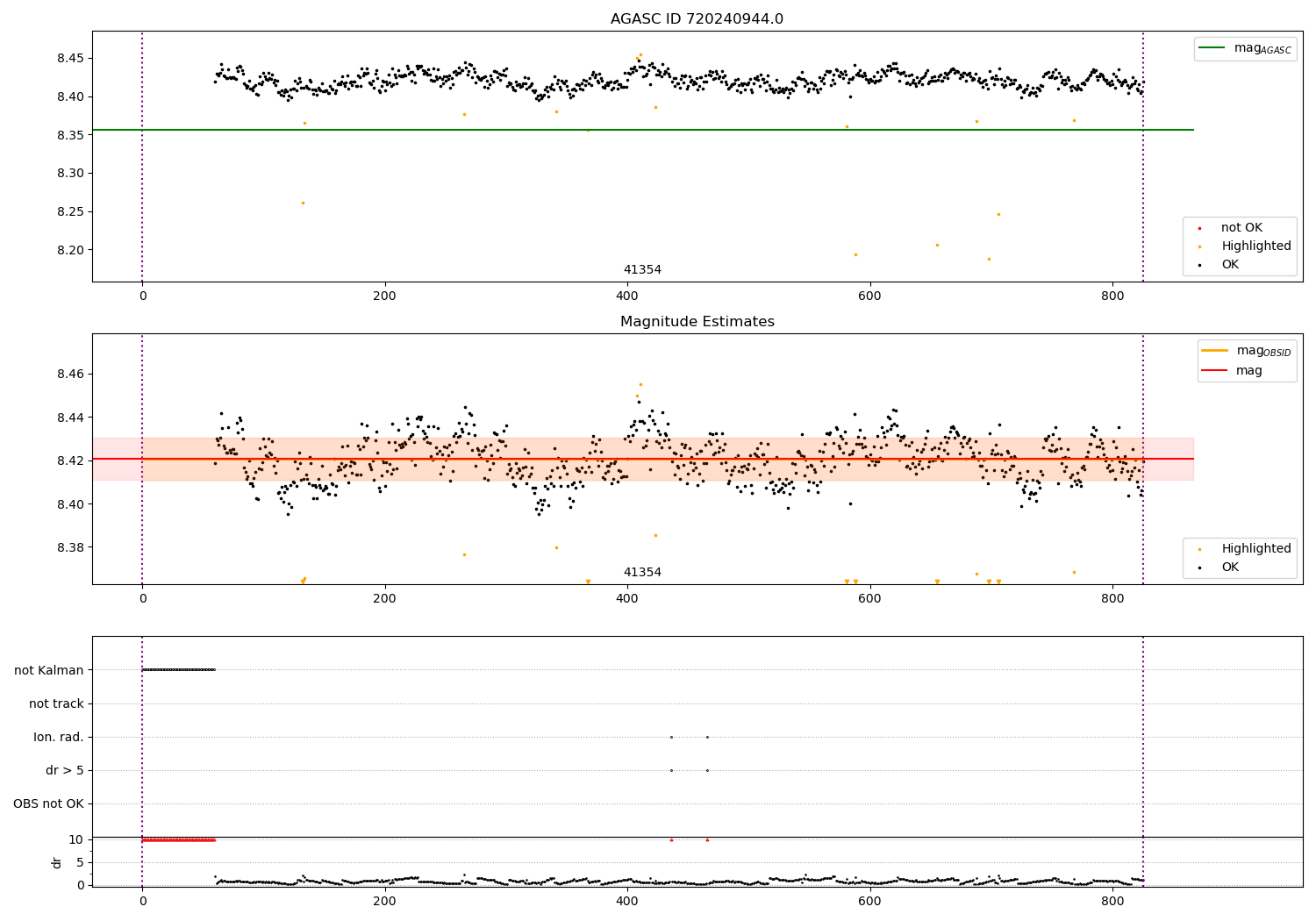This screenshot has width=1316, height=921.
Task: Click the "not Kalman" axis label
Action: (x=49, y=670)
